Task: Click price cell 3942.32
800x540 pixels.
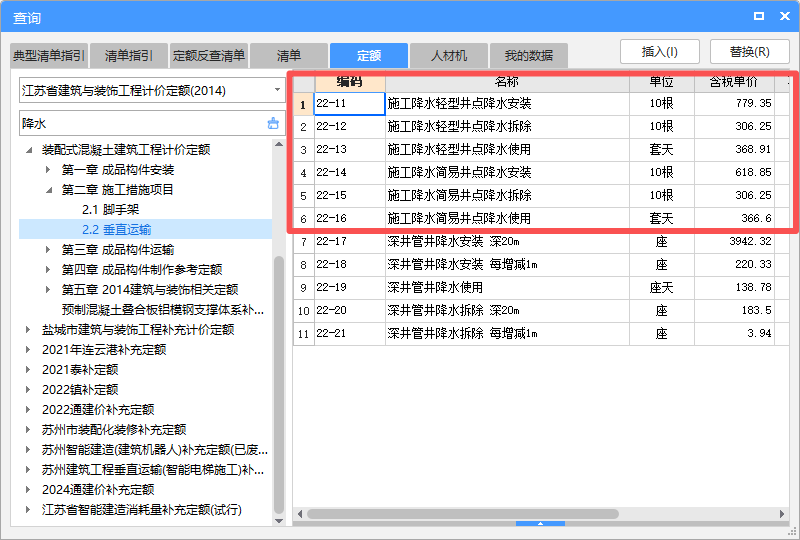Action: point(734,241)
